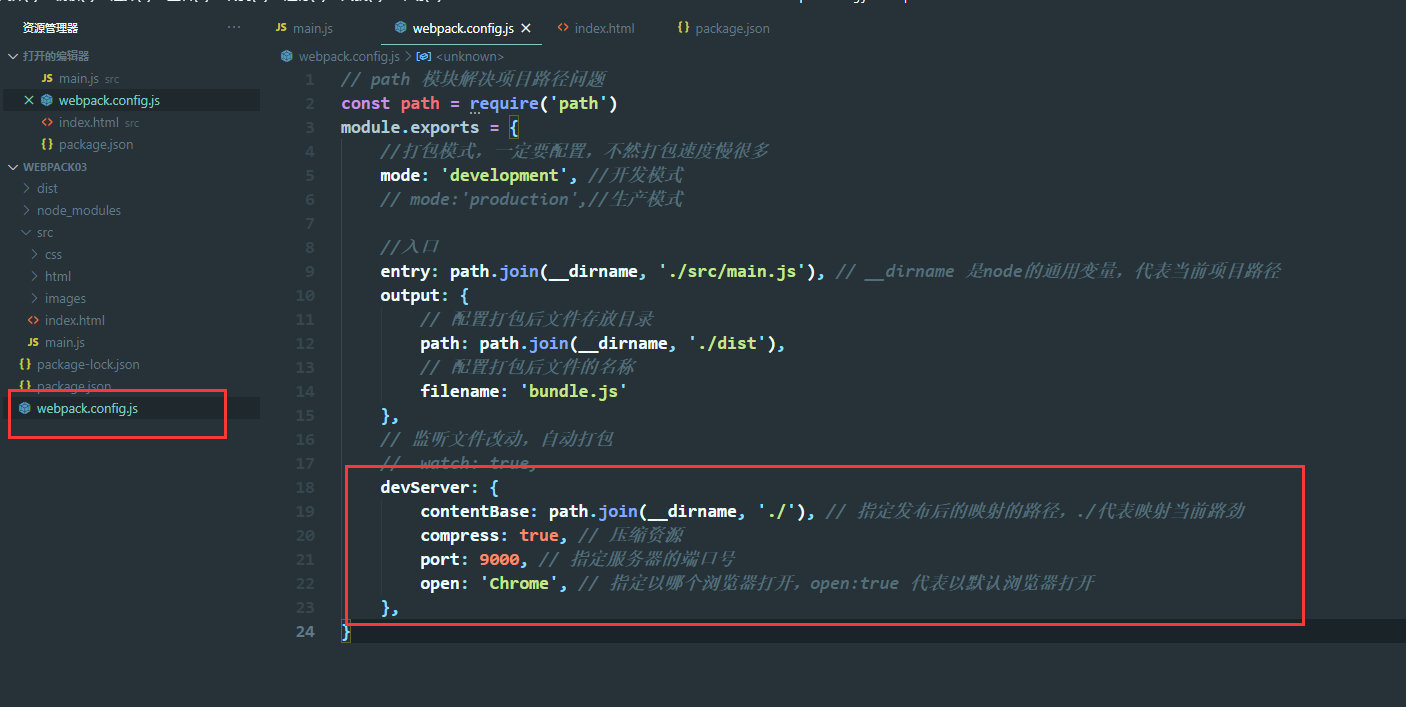Click line number 24 in the gutter
This screenshot has width=1406, height=707.
point(305,631)
